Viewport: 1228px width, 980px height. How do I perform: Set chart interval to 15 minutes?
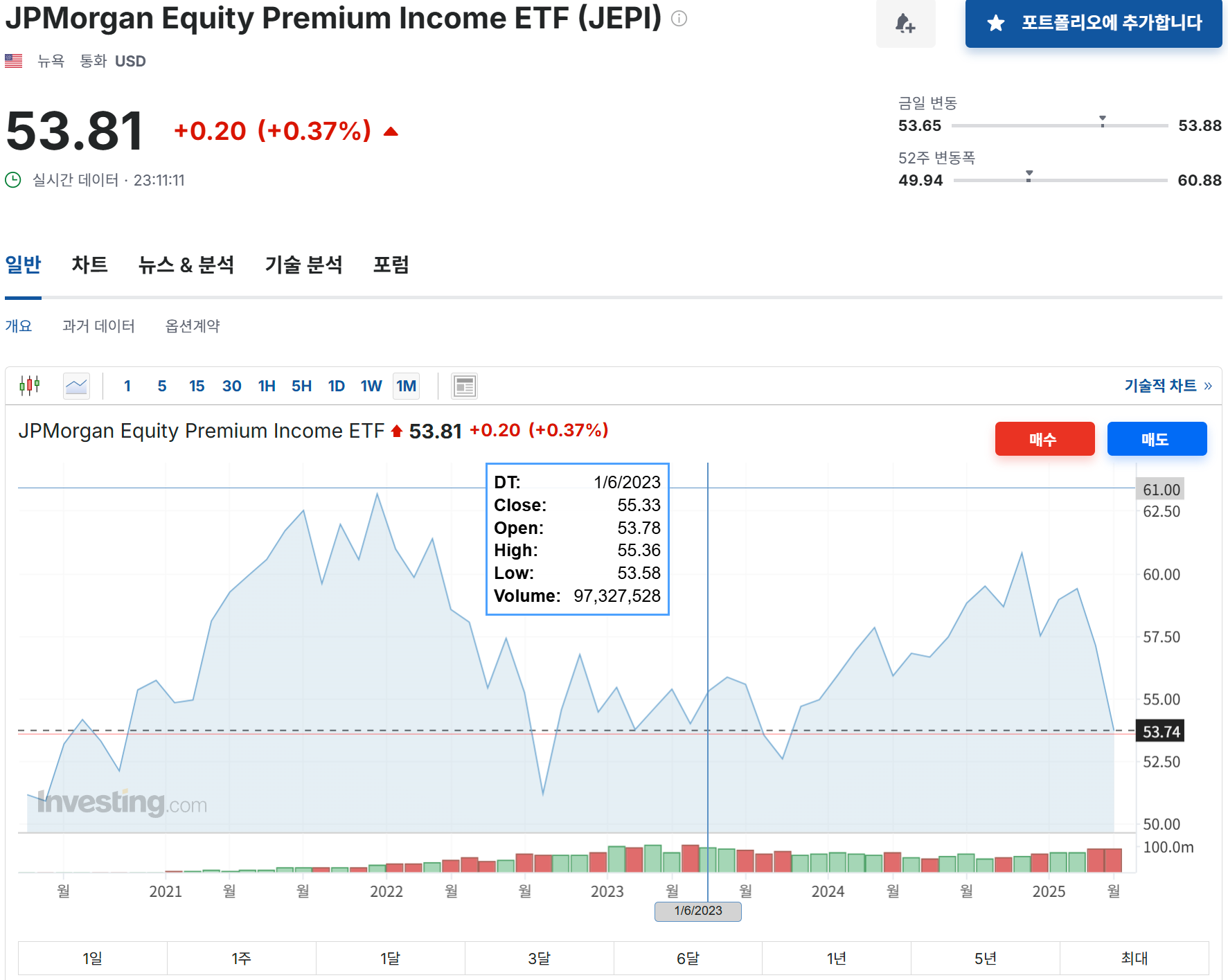[197, 386]
